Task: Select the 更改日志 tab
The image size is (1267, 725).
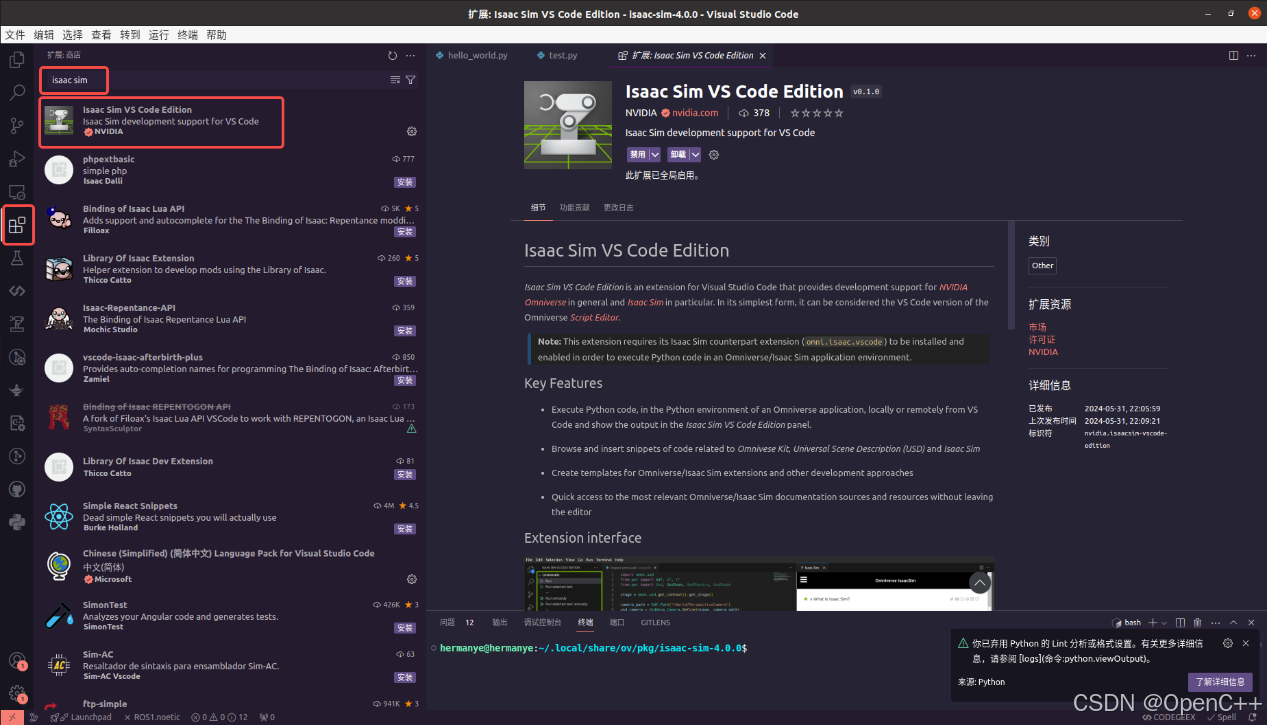Action: [618, 207]
